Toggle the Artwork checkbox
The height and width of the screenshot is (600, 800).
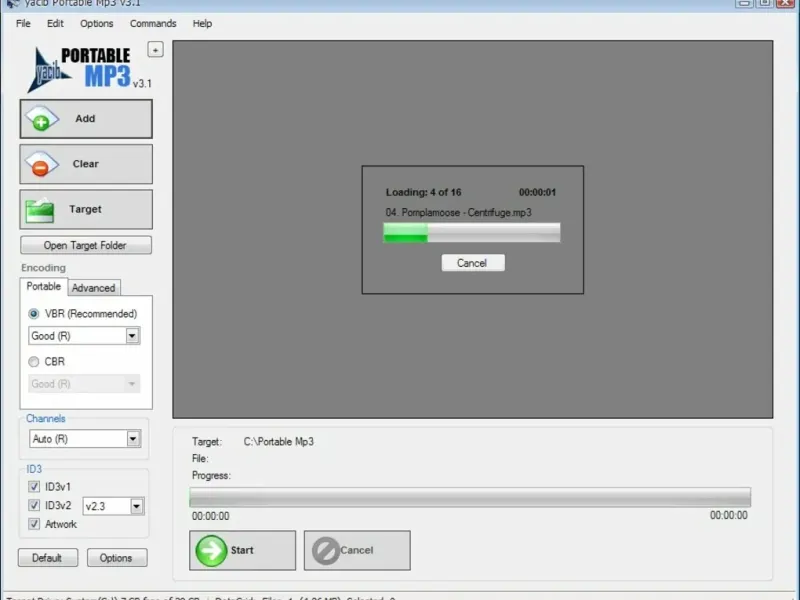(34, 524)
